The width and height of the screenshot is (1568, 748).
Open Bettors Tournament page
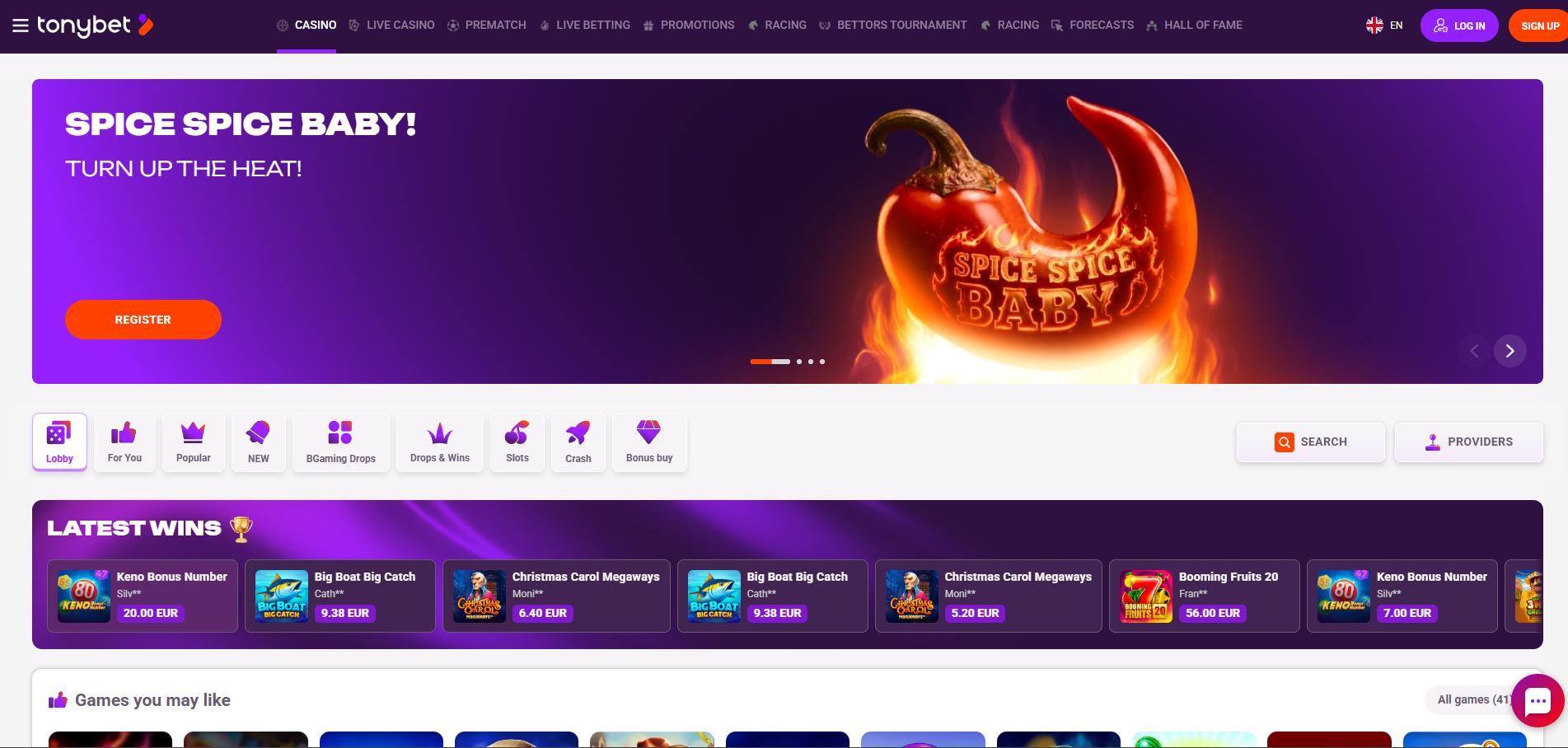893,26
